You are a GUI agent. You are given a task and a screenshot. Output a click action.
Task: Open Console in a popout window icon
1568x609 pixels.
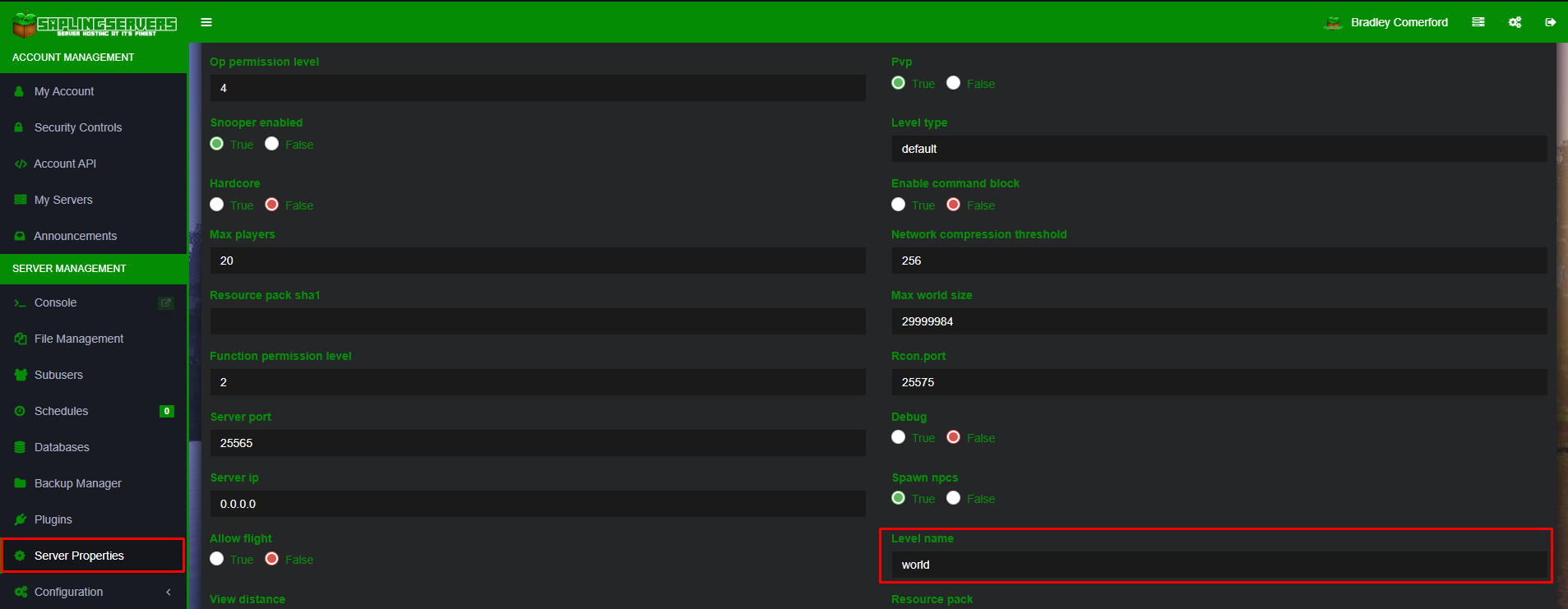166,302
